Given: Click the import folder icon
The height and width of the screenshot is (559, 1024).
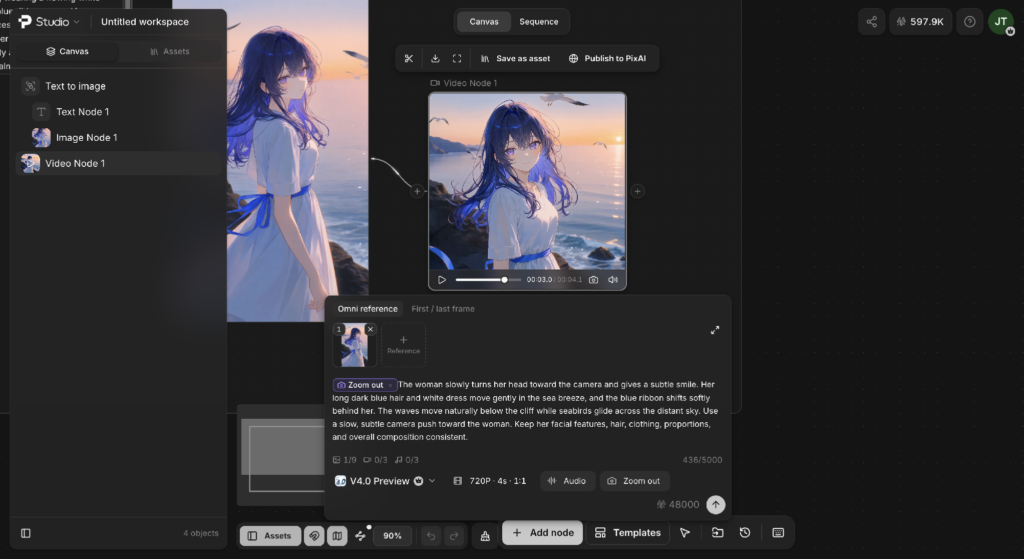Looking at the screenshot, I should [x=717, y=533].
